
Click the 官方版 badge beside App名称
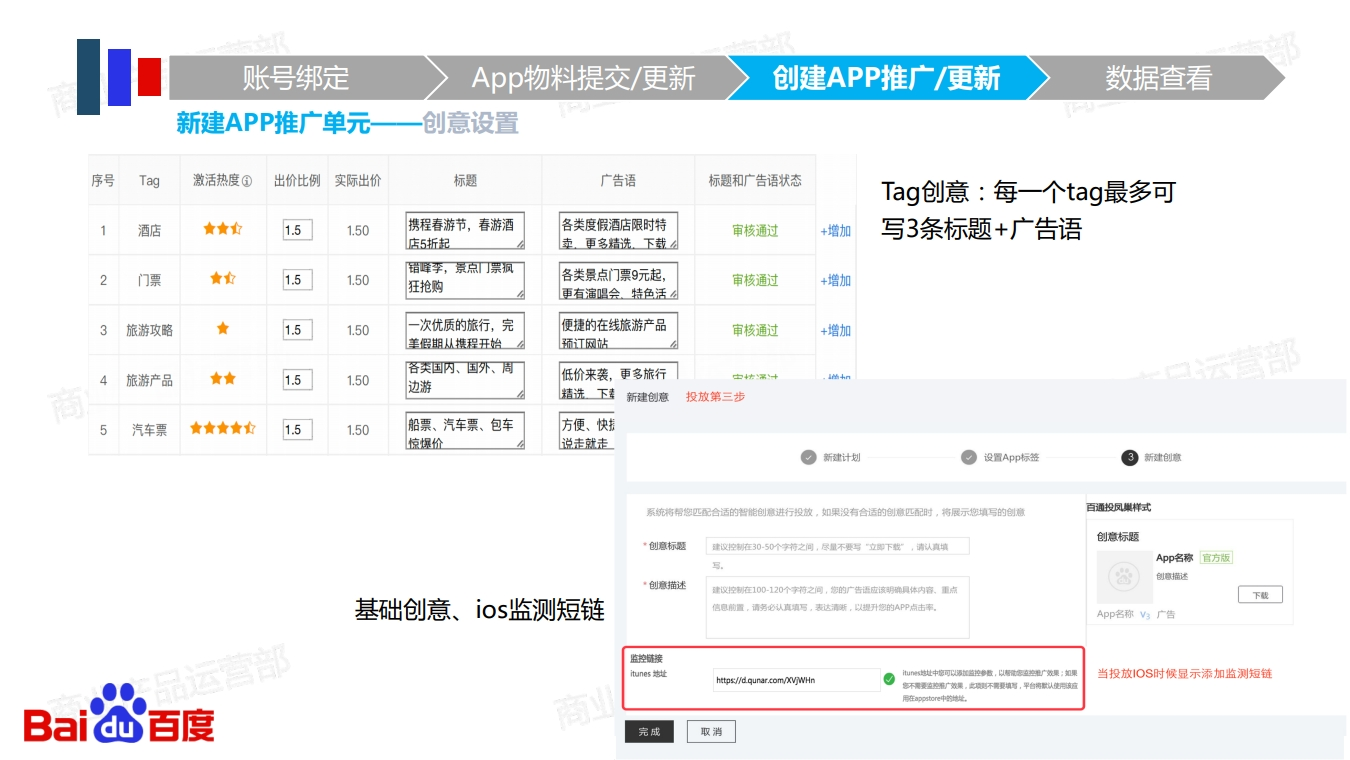point(1216,558)
